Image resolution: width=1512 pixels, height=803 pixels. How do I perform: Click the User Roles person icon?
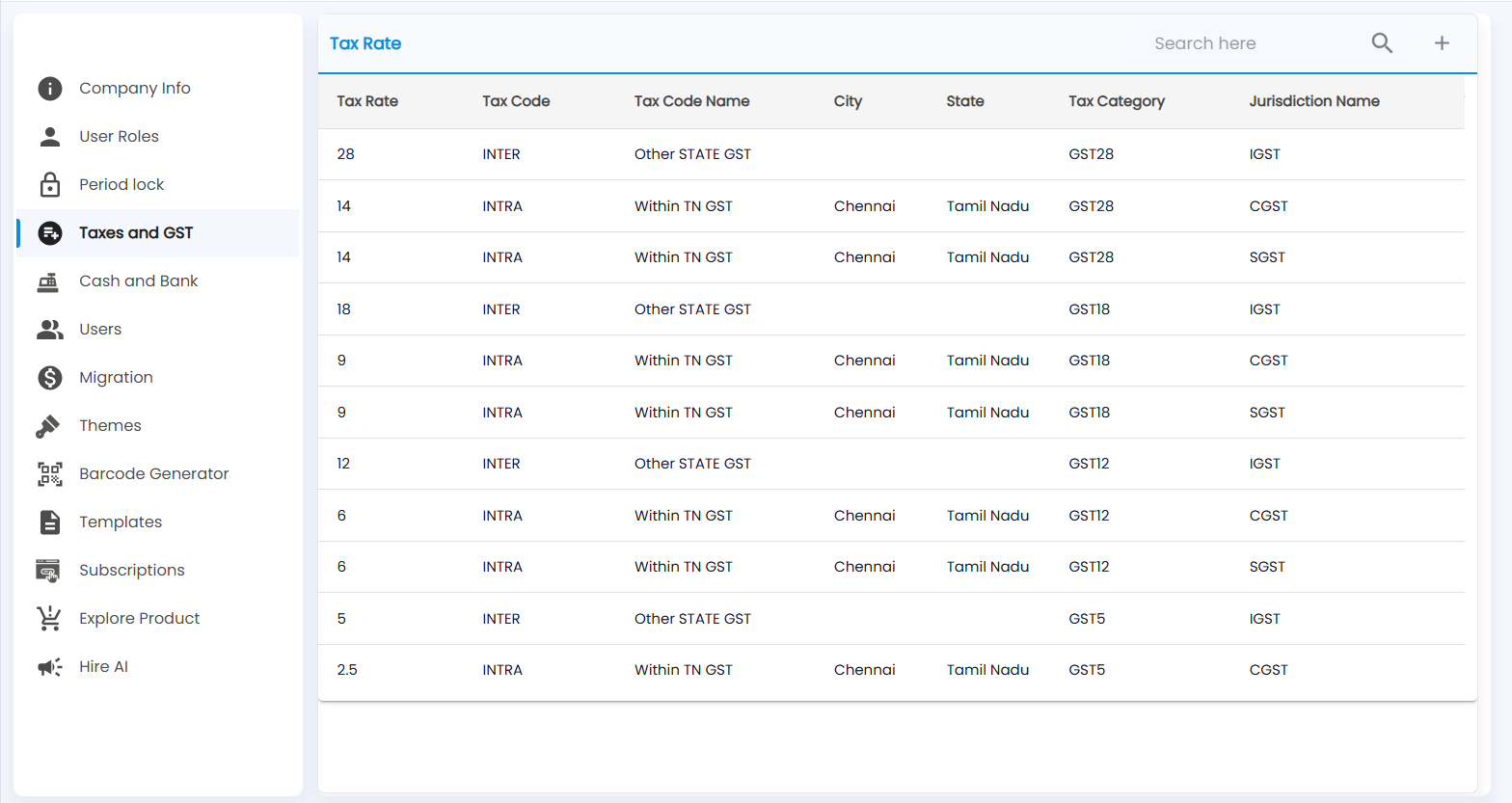(x=50, y=137)
